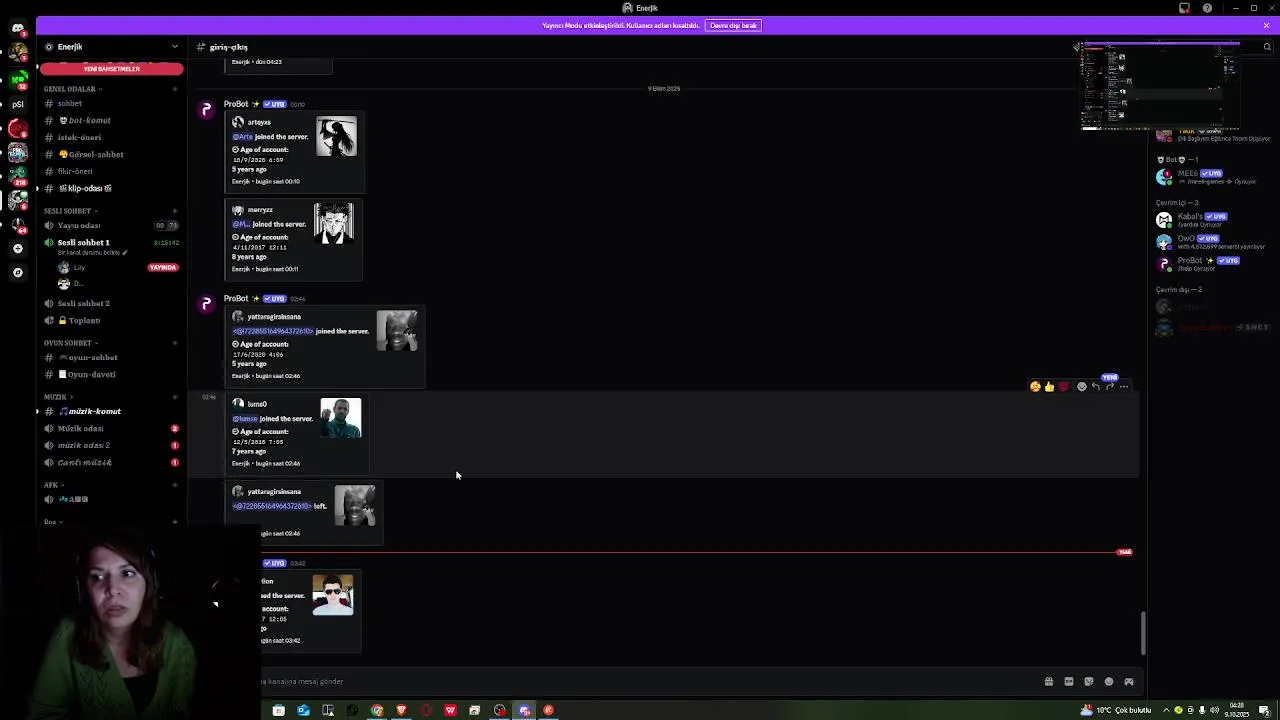
Task: Join the Yayın odası voice channel
Action: coord(111,225)
